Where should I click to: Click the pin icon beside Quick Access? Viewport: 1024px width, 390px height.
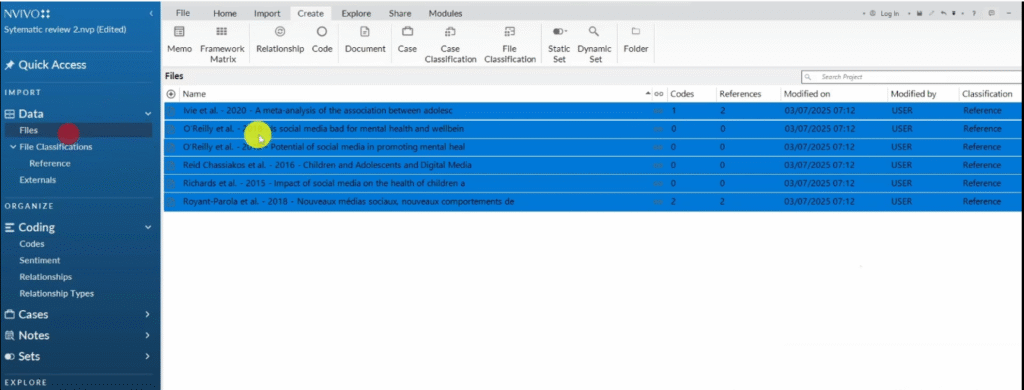9,65
